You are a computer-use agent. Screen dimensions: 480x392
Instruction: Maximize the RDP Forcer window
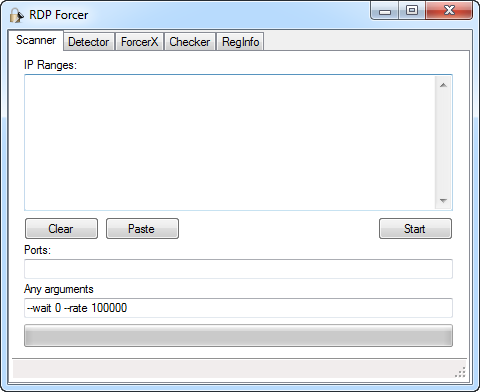pos(412,11)
